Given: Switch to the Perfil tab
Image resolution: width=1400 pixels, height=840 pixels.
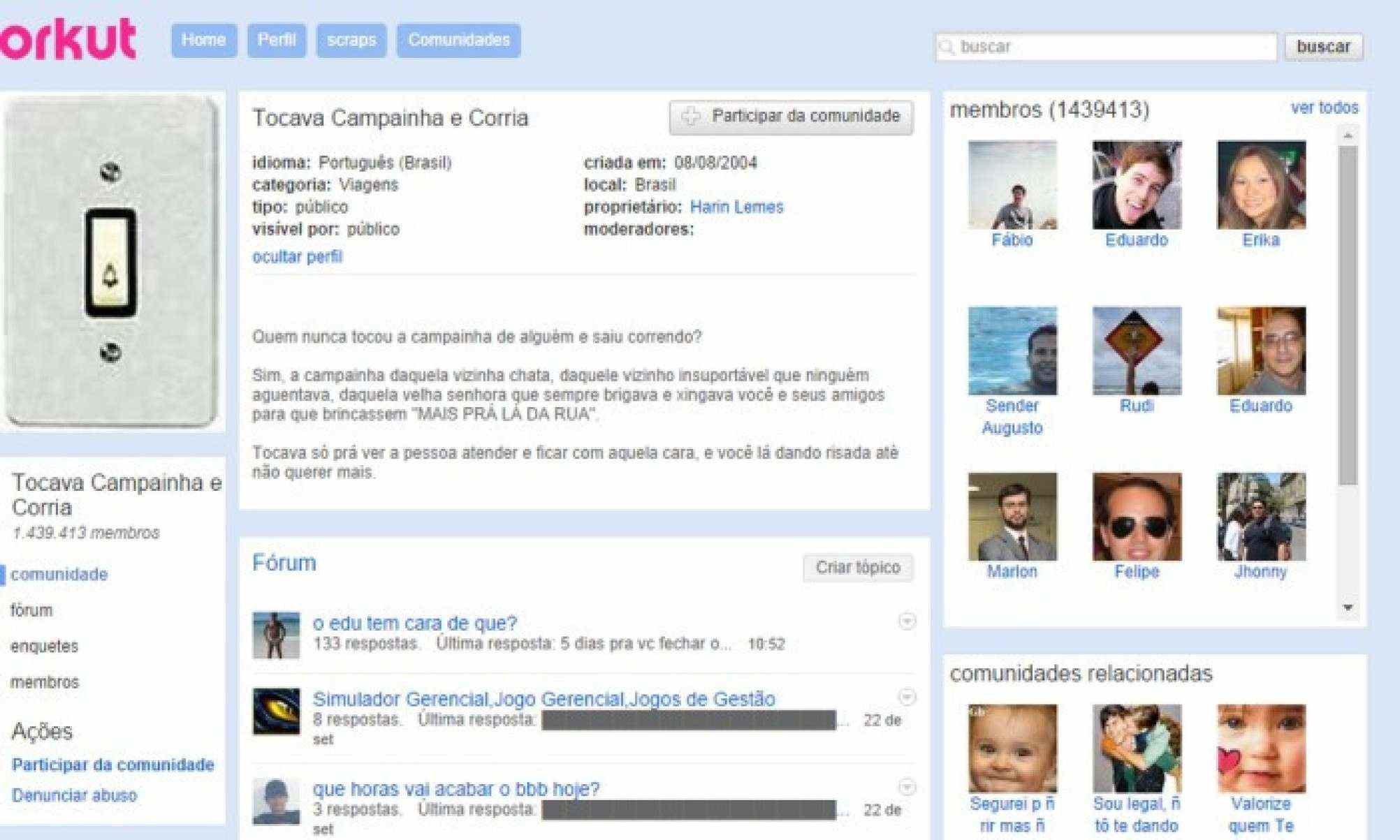Looking at the screenshot, I should click(x=277, y=40).
